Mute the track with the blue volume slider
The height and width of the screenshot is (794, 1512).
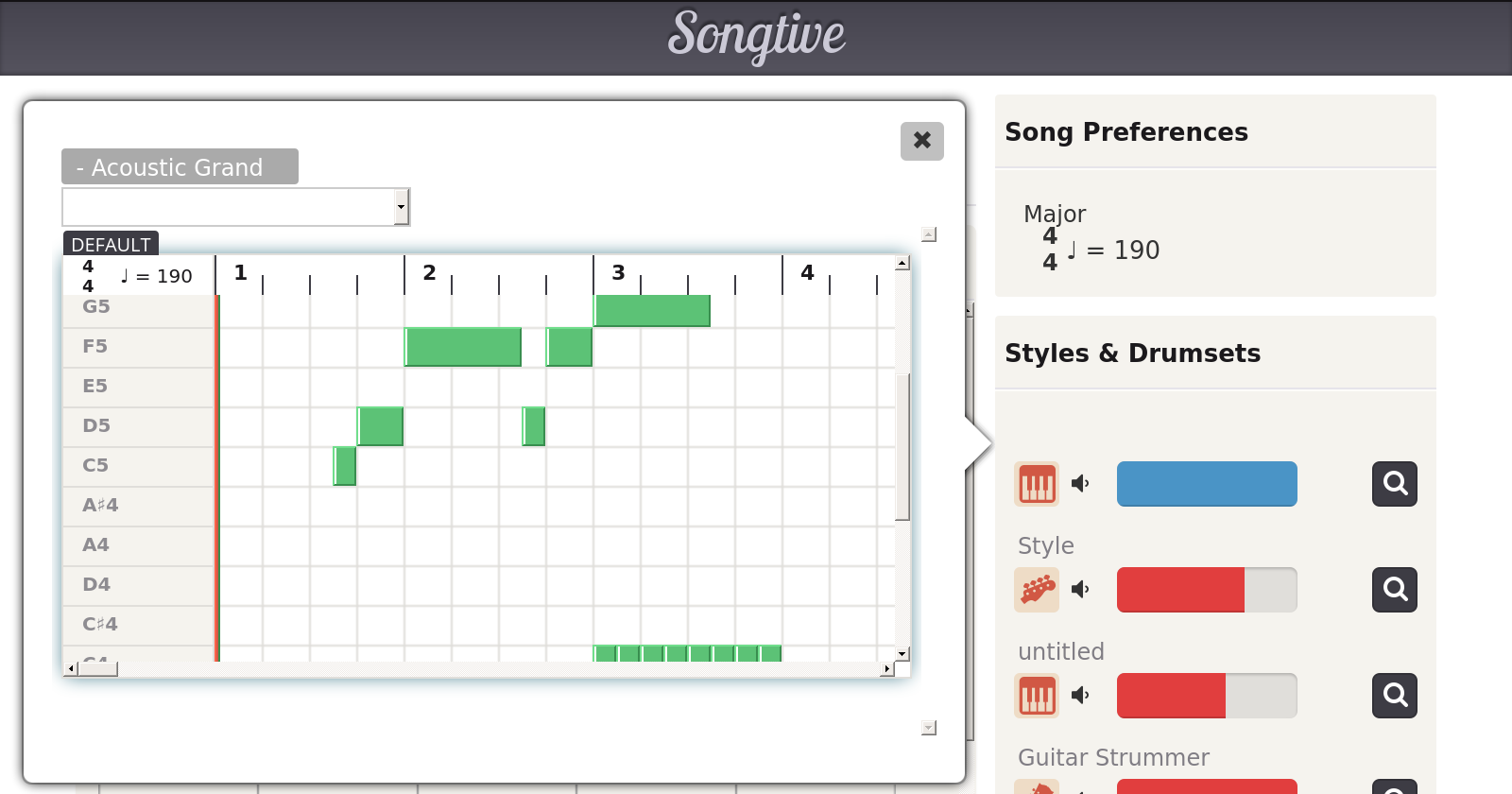[1080, 484]
